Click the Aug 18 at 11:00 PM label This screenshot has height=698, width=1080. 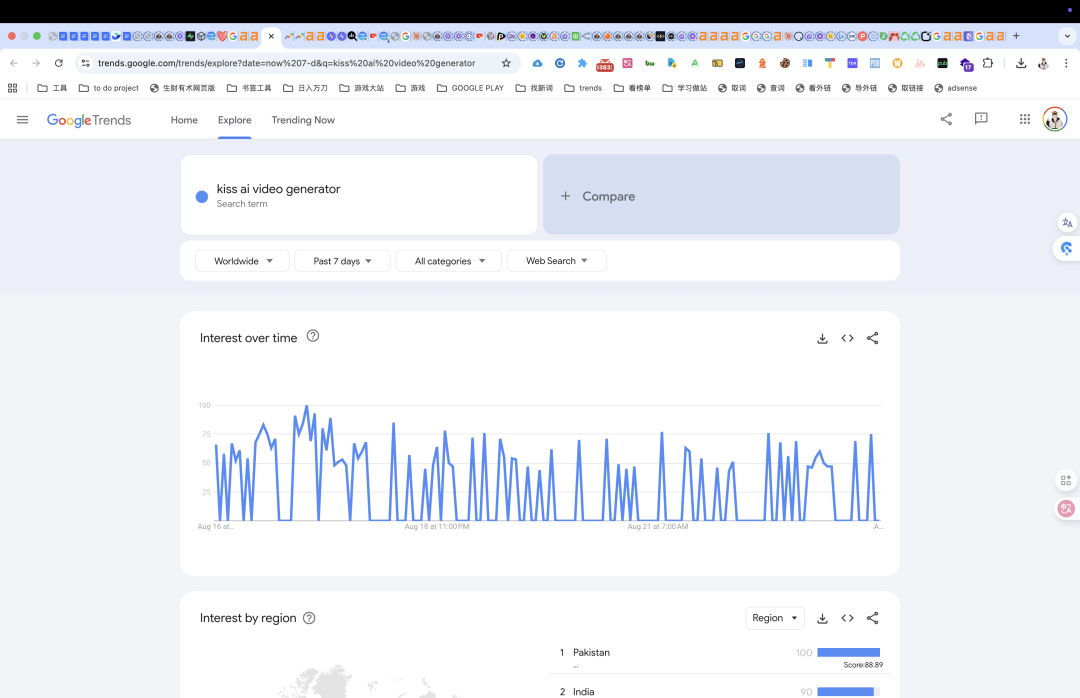[437, 526]
